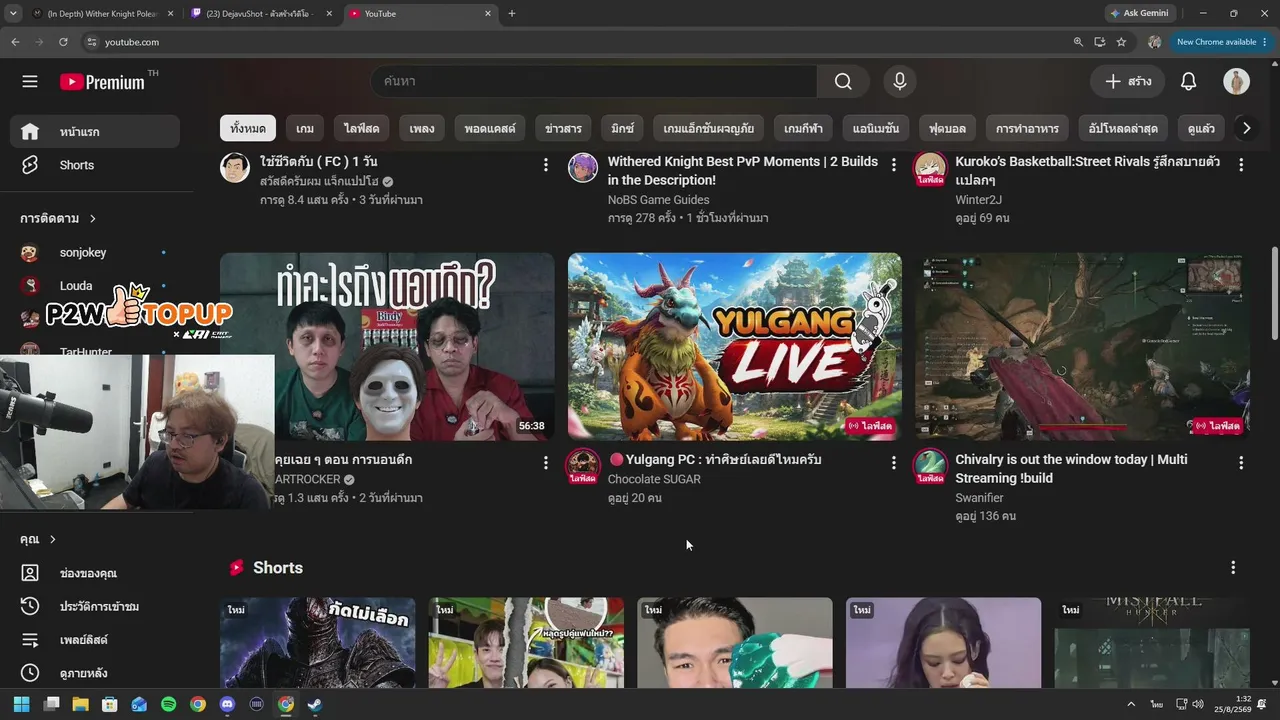Open a new Chrome tab
Image resolution: width=1280 pixels, height=720 pixels.
pyautogui.click(x=512, y=13)
